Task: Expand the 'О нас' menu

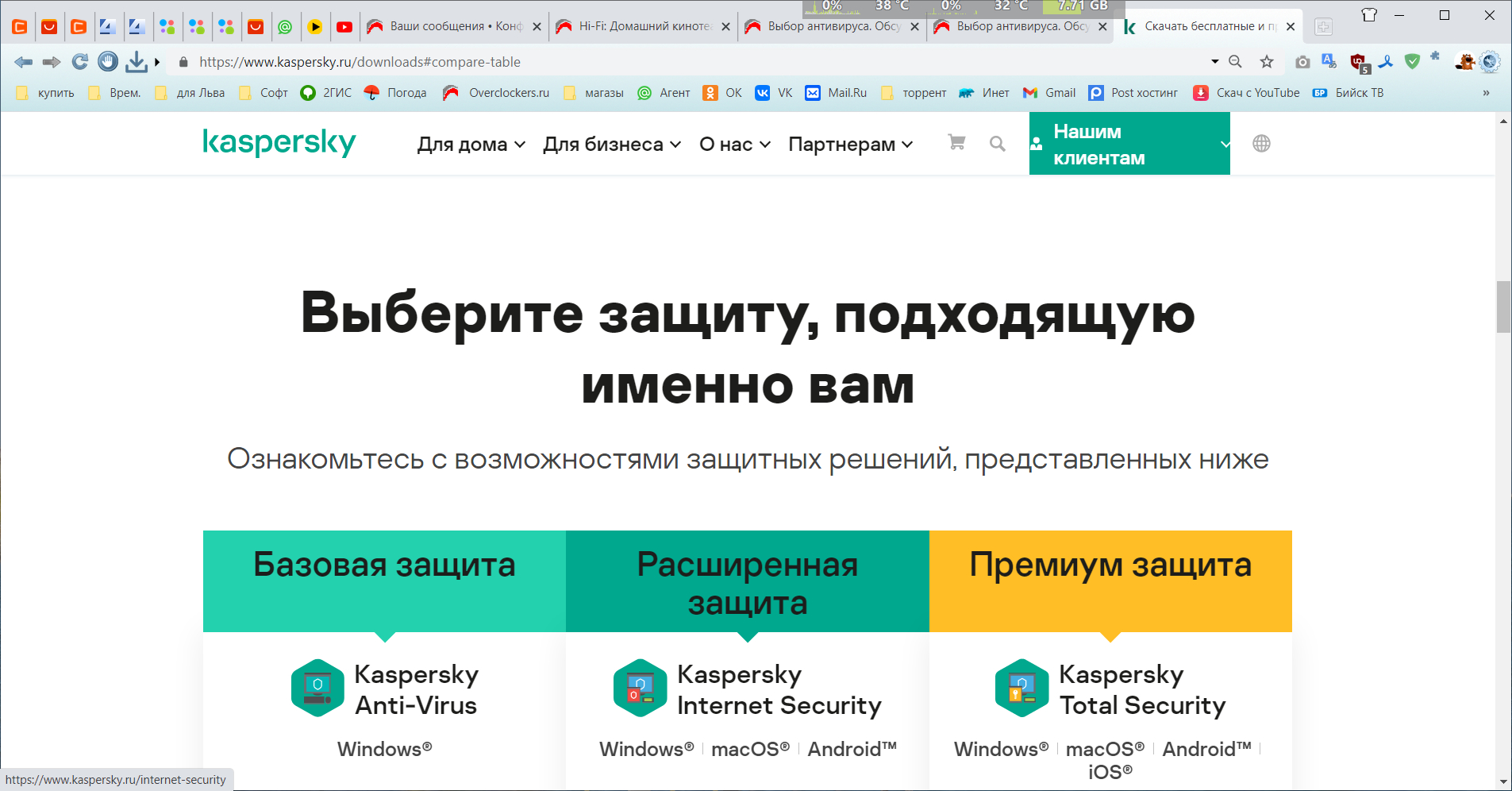Action: click(x=735, y=145)
